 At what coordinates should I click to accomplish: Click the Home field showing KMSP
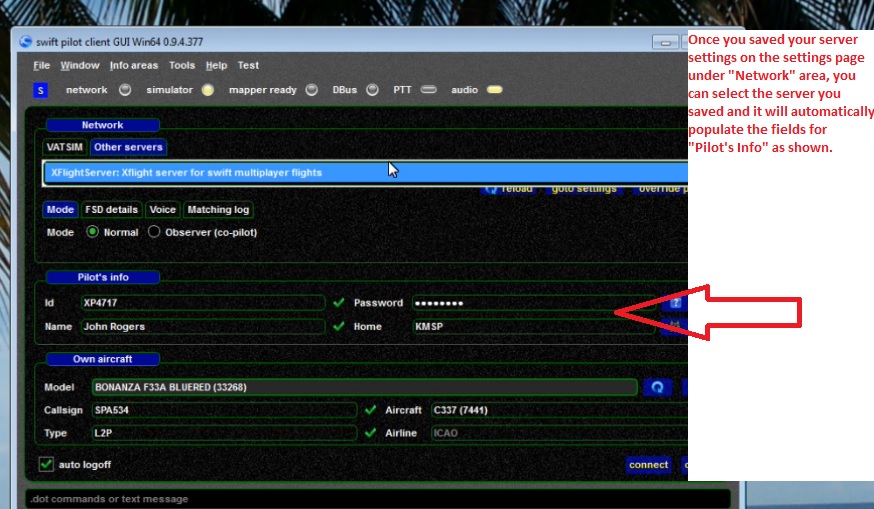coord(533,326)
